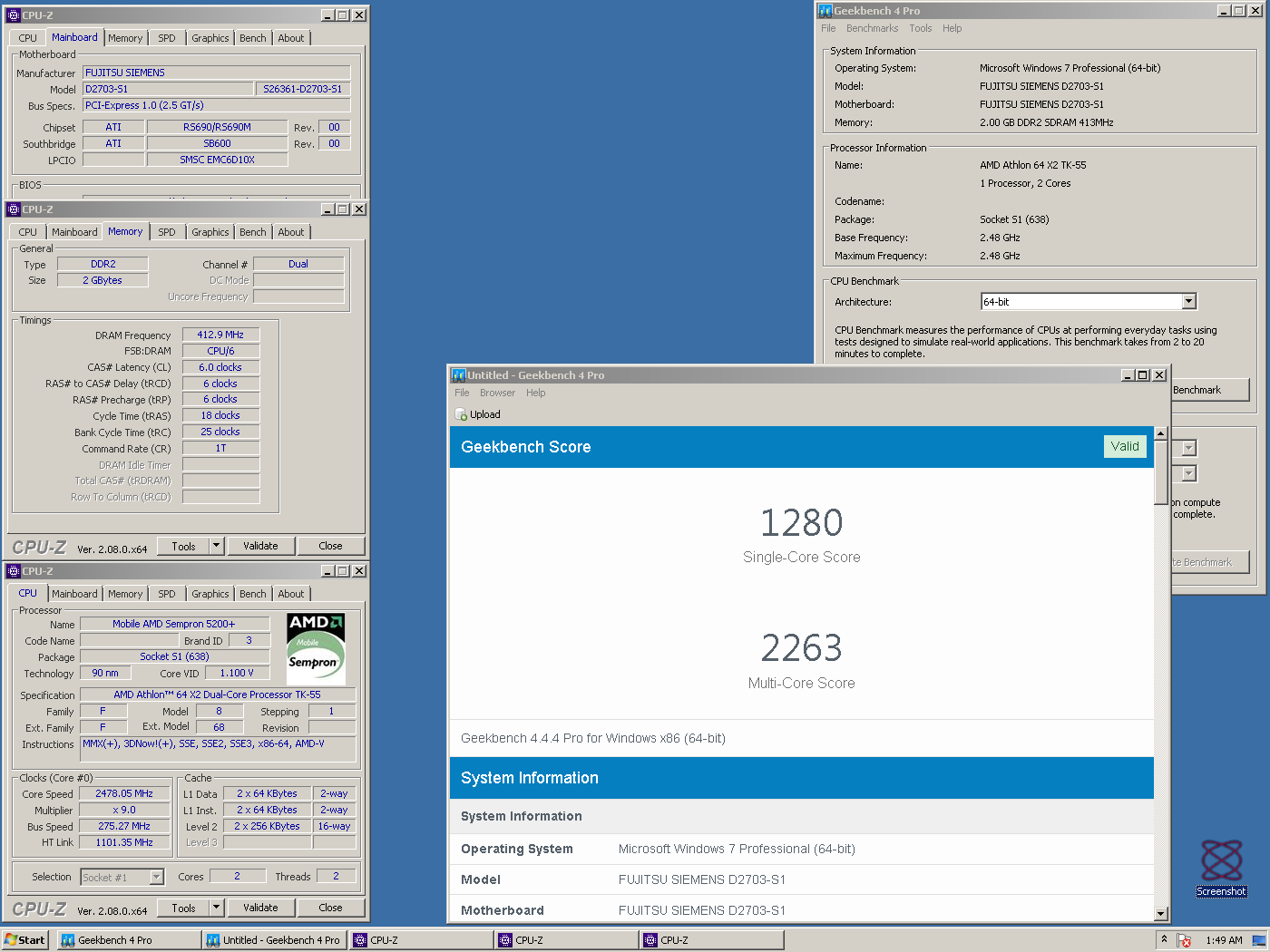Click the results window scrollbar thumb
The width and height of the screenshot is (1270, 952).
pyautogui.click(x=1160, y=472)
